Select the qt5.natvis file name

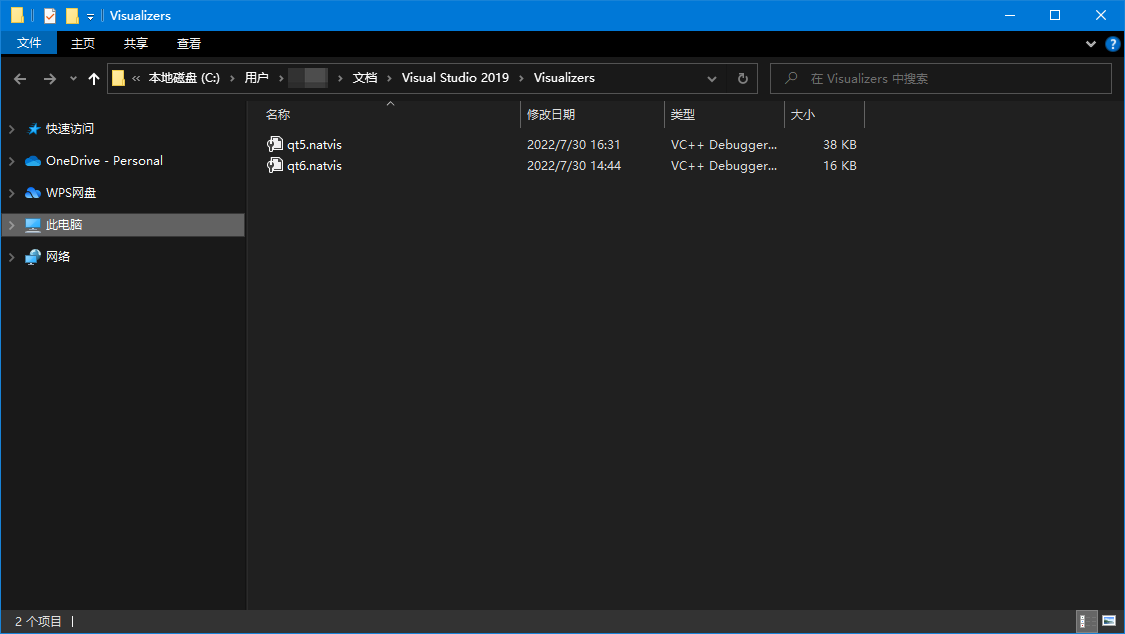[314, 145]
